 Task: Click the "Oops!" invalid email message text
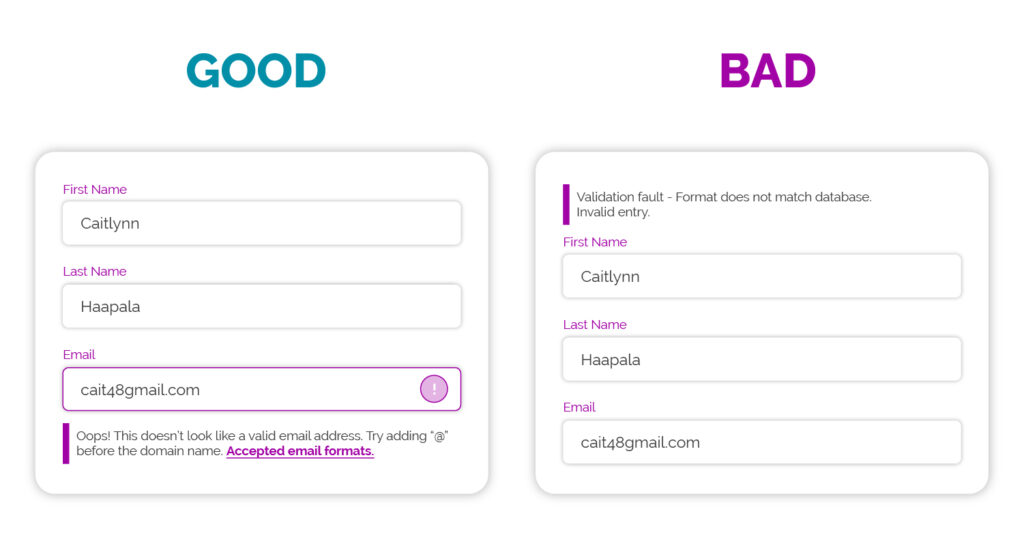[262, 436]
